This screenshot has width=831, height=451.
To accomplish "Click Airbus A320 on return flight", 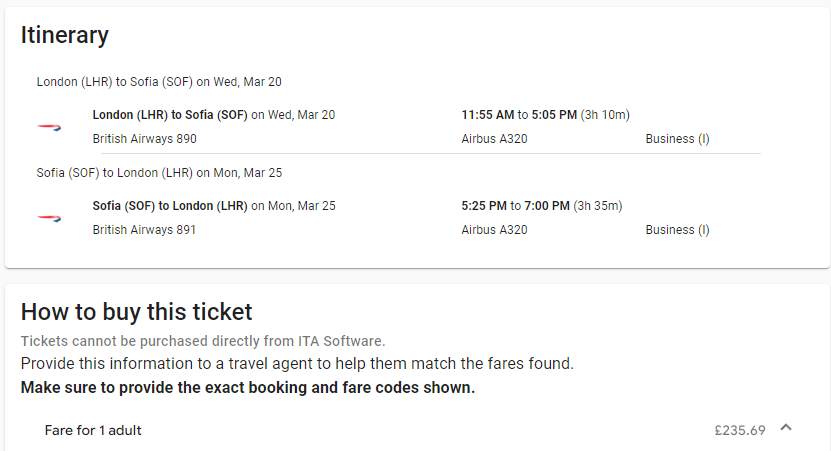I will coord(494,230).
